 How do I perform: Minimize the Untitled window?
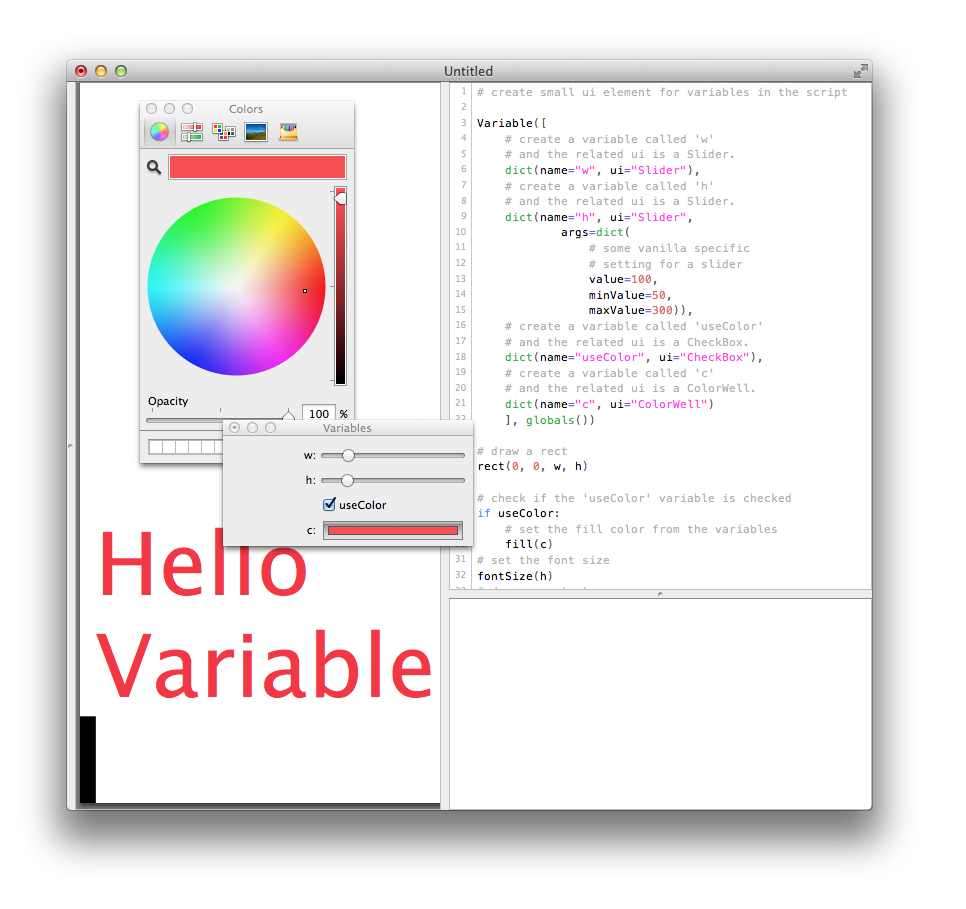click(x=101, y=71)
